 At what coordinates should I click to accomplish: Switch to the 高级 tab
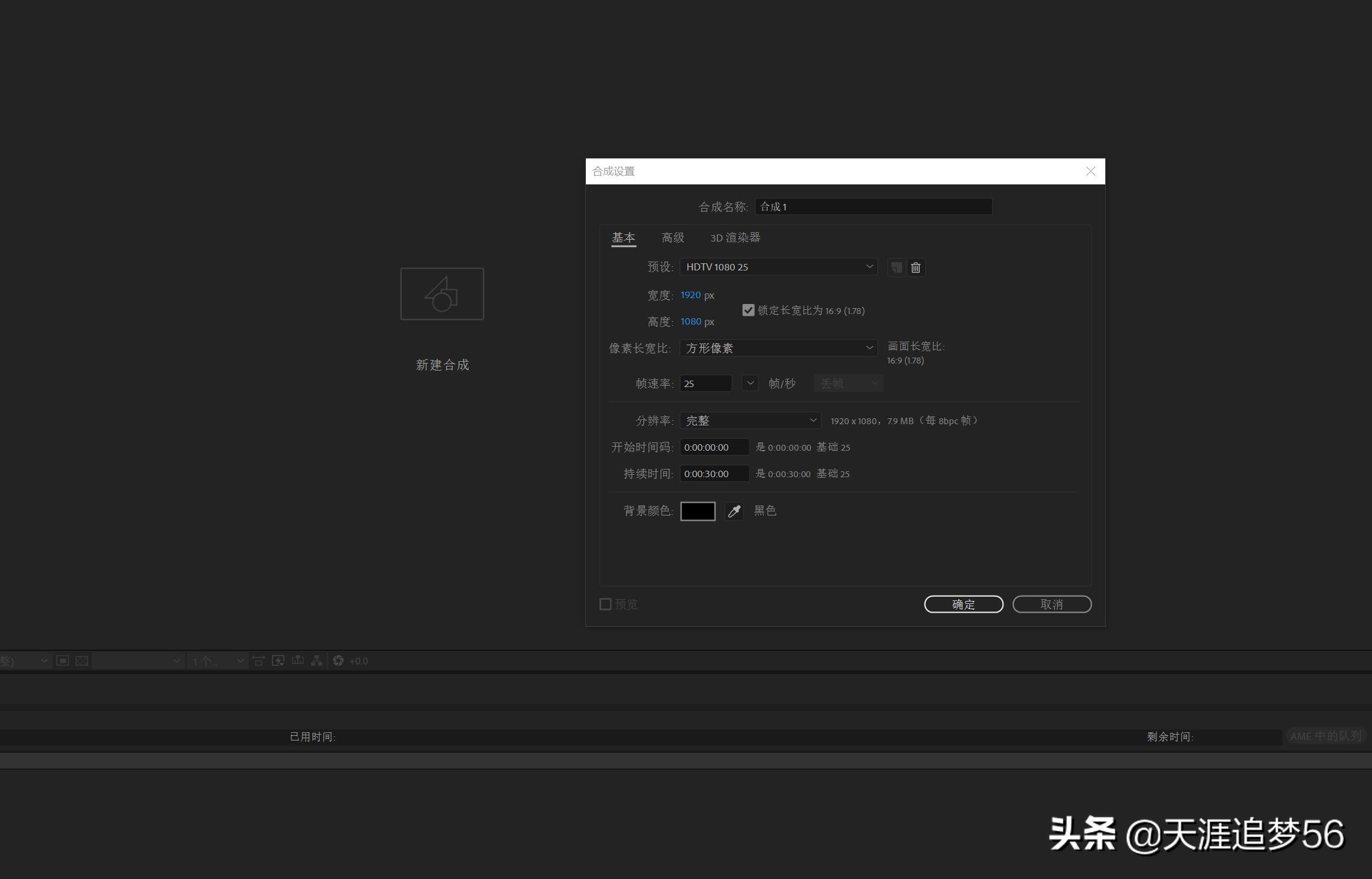(x=673, y=237)
